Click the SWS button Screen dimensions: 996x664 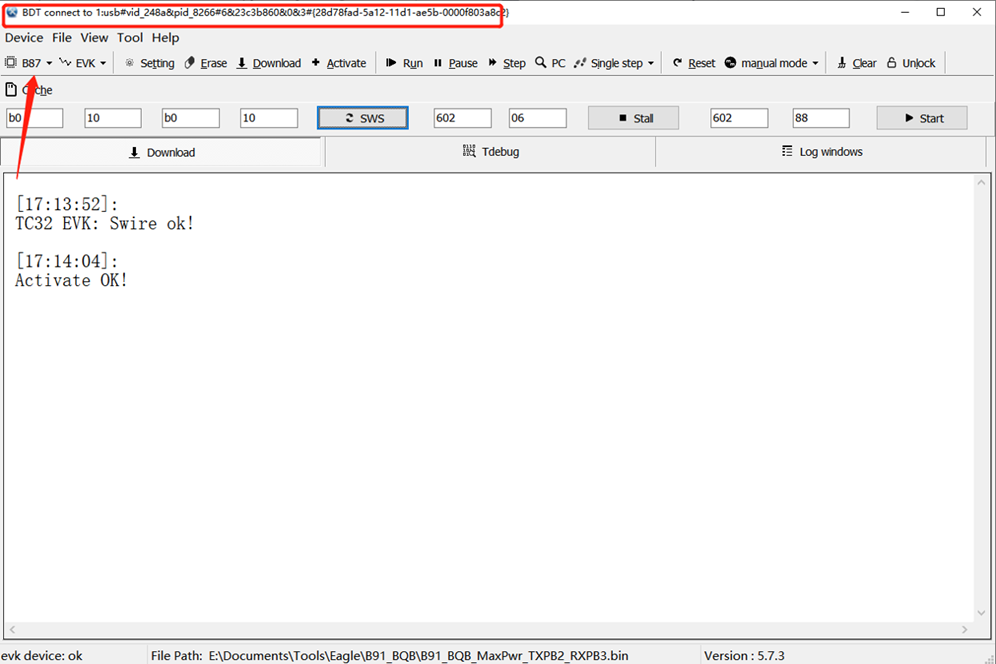pyautogui.click(x=363, y=118)
